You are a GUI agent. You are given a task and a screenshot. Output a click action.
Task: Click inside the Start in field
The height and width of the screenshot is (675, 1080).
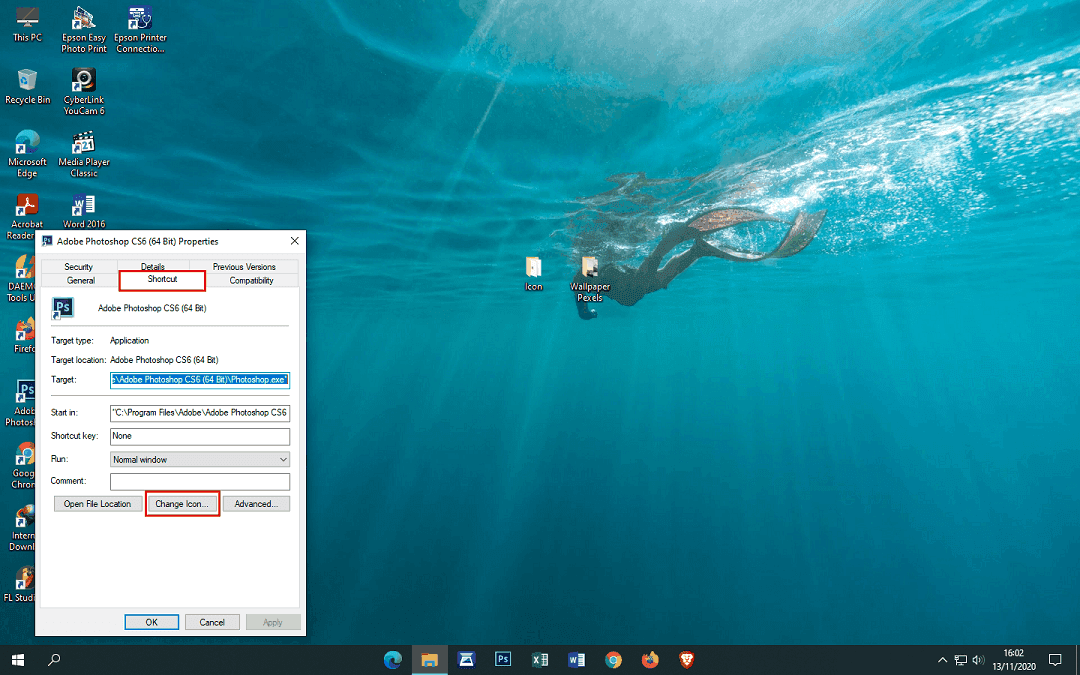(200, 413)
